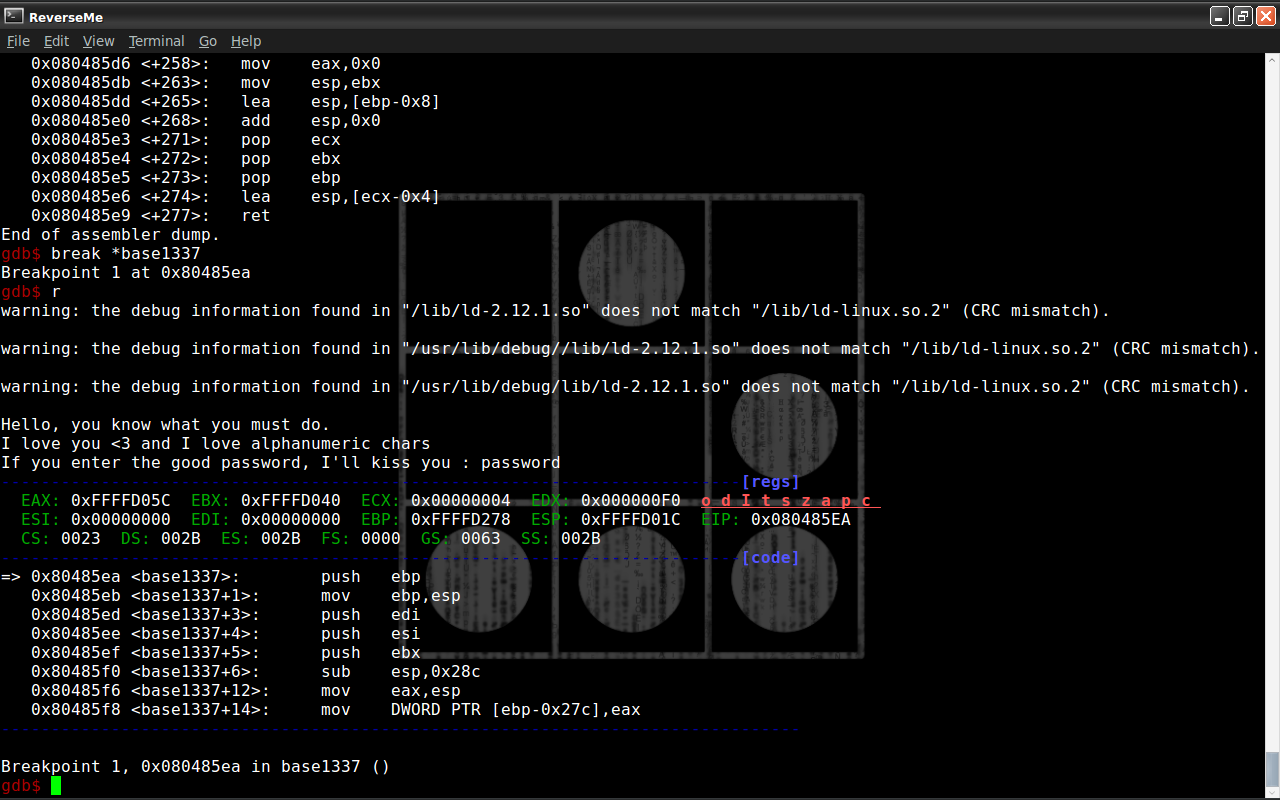This screenshot has width=1280, height=800.
Task: Click 'I love you <3' line
Action: coord(216,444)
